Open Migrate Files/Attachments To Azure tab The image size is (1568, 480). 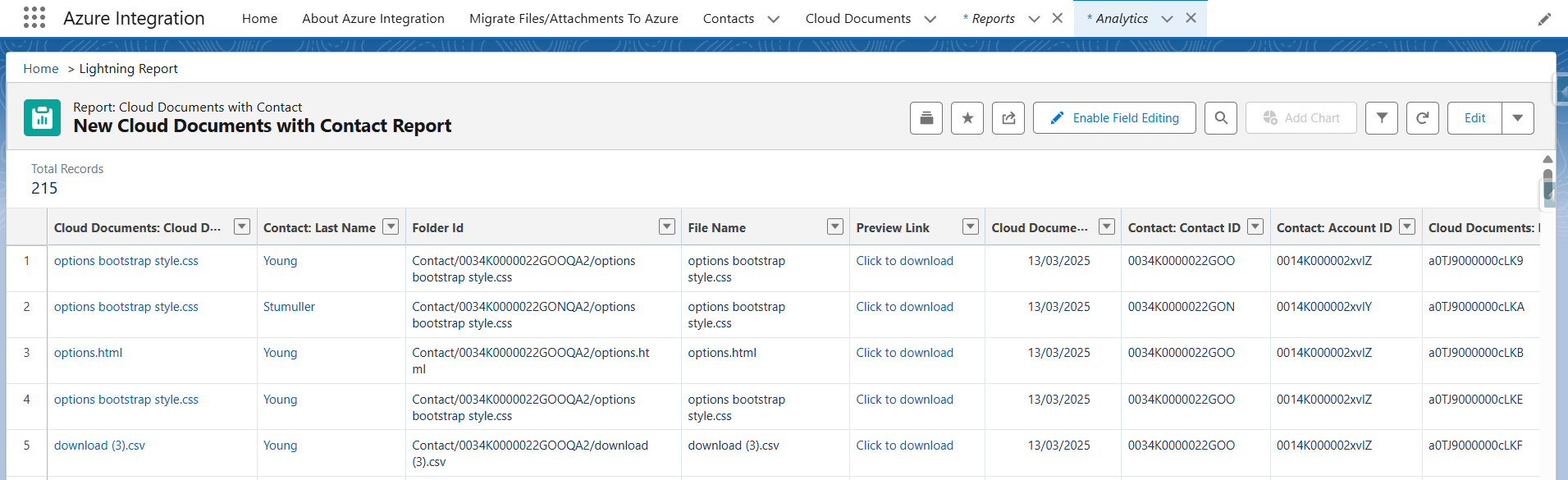click(574, 18)
